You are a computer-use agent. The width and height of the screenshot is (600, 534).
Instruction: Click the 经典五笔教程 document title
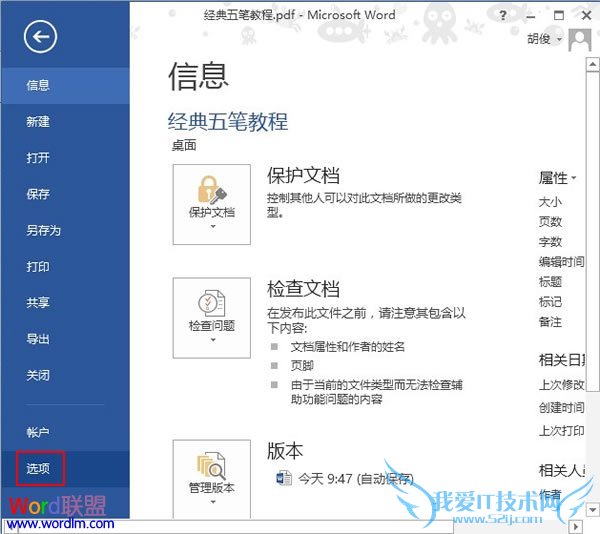click(x=228, y=122)
